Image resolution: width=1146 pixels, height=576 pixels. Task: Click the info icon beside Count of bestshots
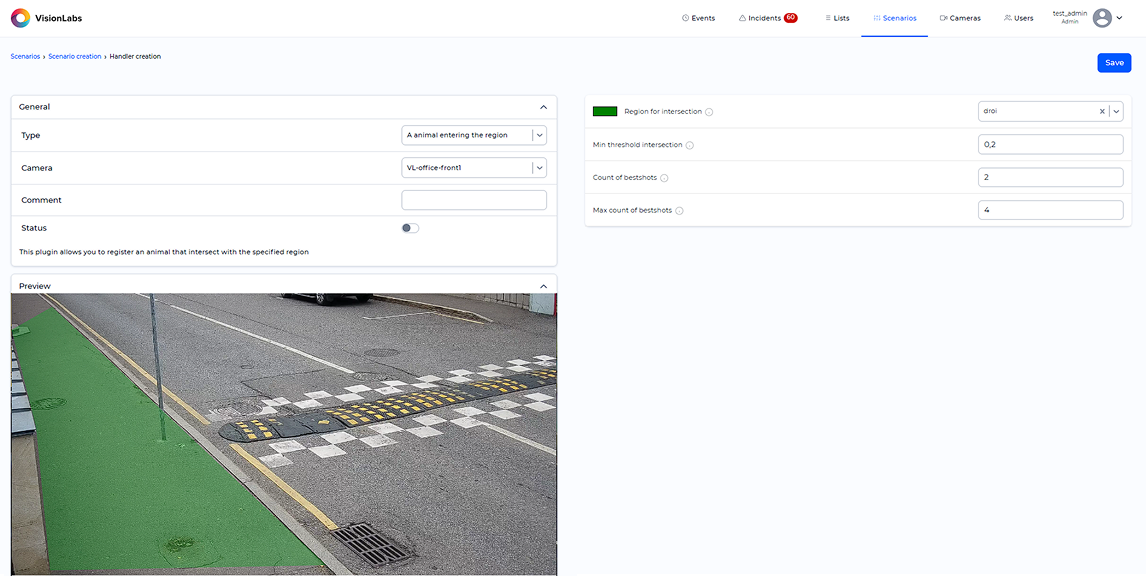coord(664,178)
